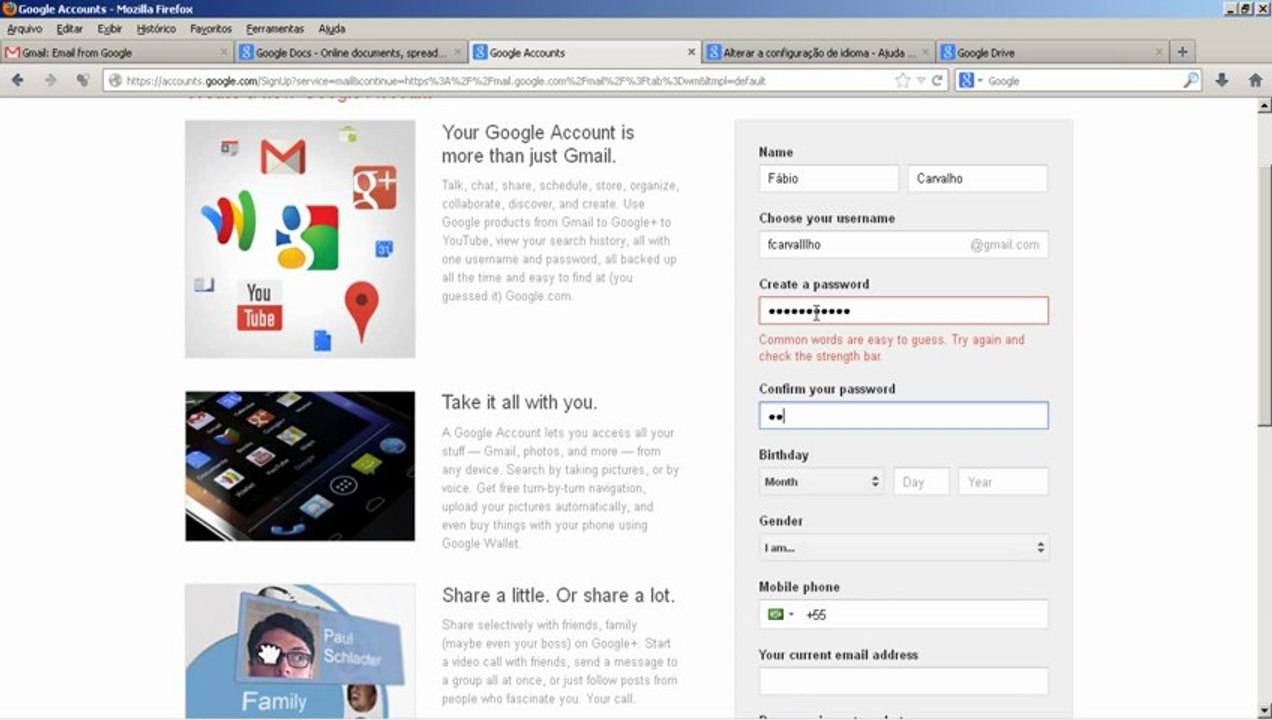The height and width of the screenshot is (720, 1272).
Task: Open the Histórico menu
Action: click(x=156, y=29)
